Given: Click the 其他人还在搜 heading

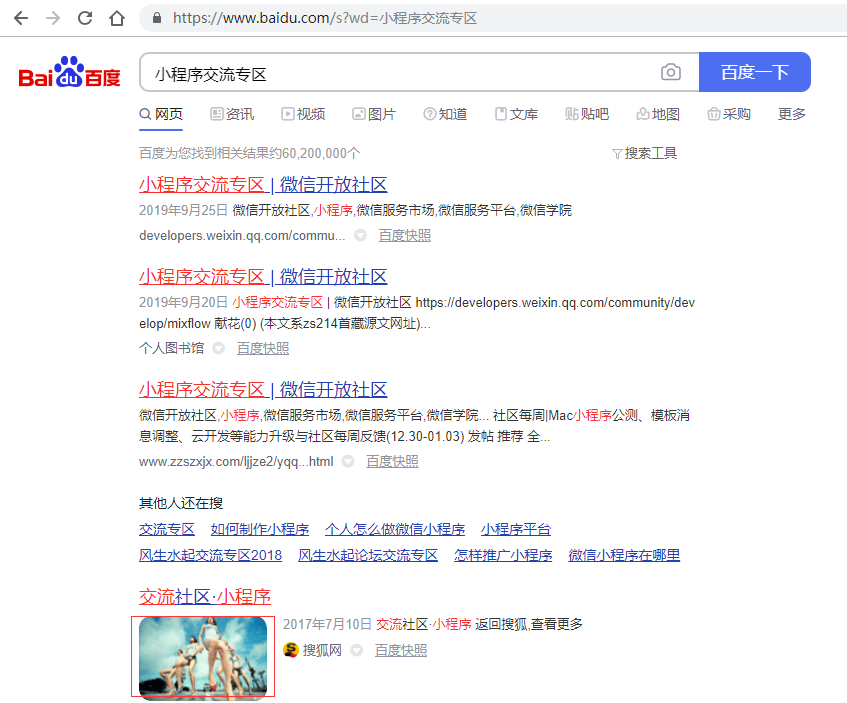Looking at the screenshot, I should (x=181, y=503).
